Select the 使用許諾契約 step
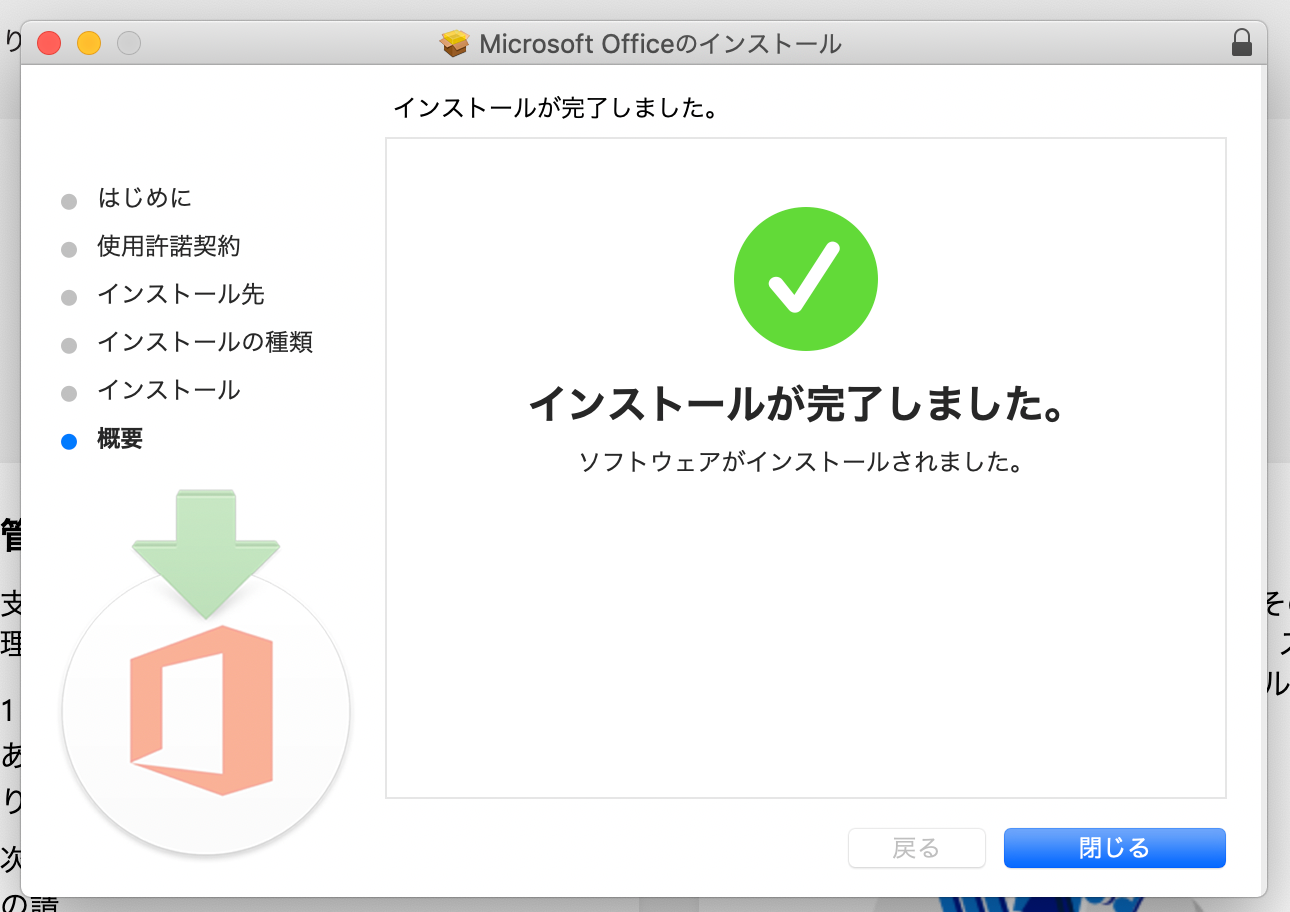This screenshot has height=912, width=1290. 169,246
